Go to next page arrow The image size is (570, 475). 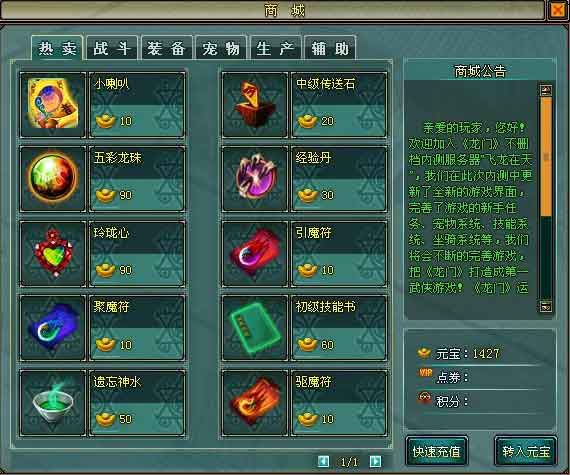376,461
